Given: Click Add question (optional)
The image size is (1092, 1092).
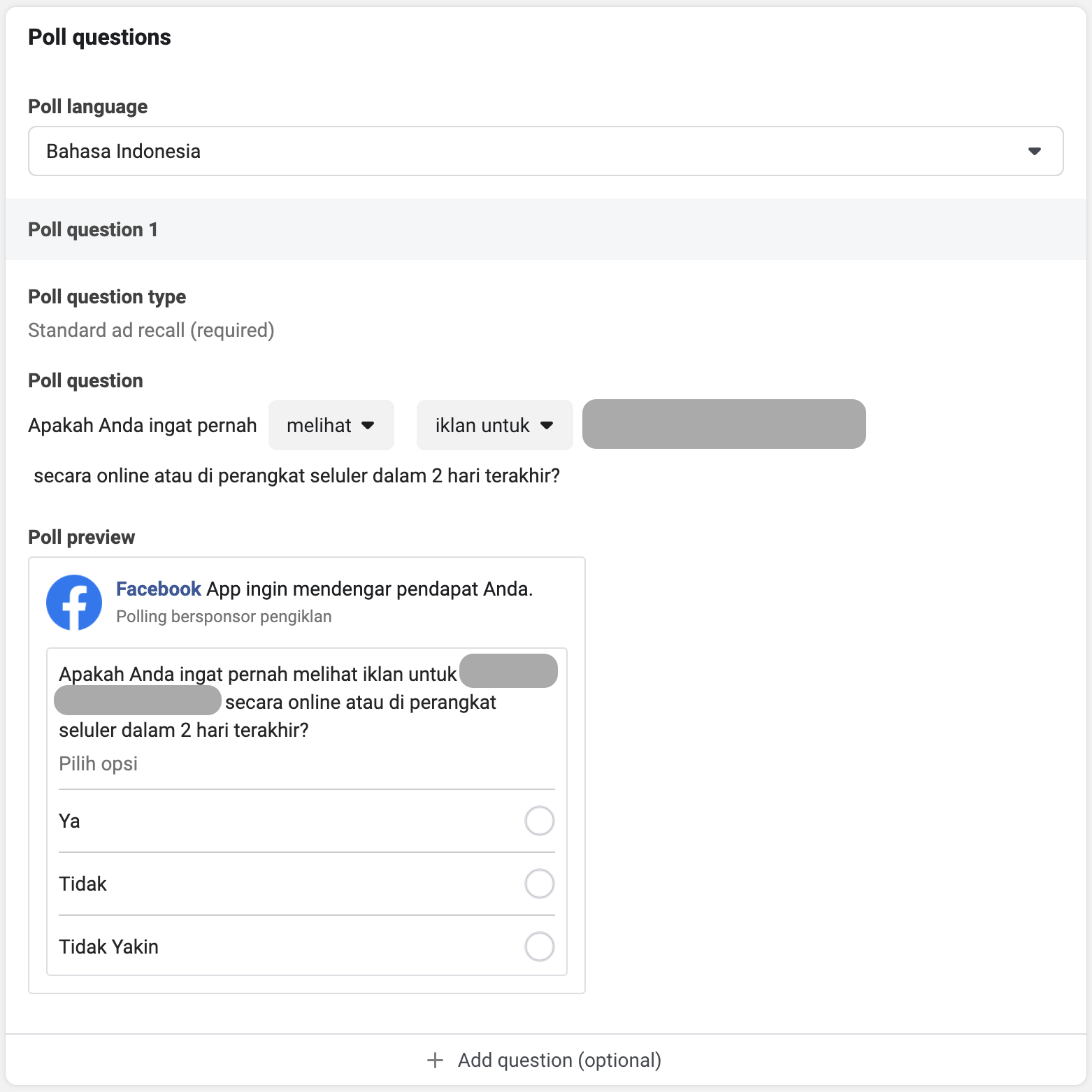Looking at the screenshot, I should pos(559,1060).
